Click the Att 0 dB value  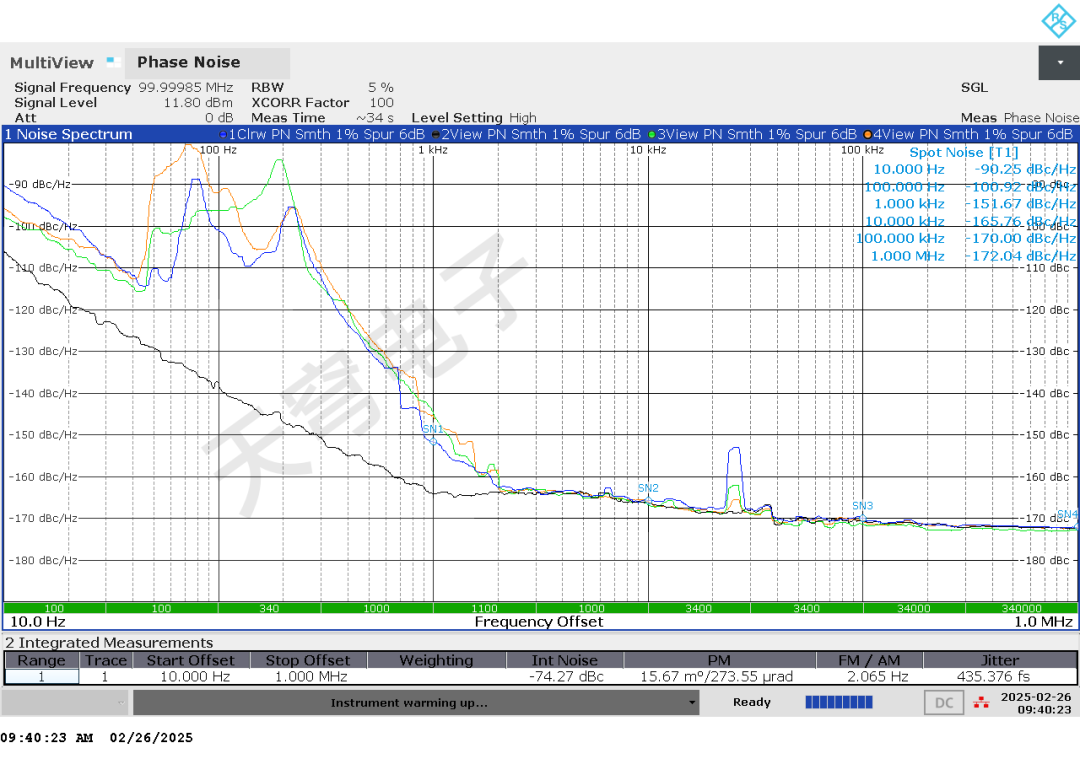coord(219,118)
